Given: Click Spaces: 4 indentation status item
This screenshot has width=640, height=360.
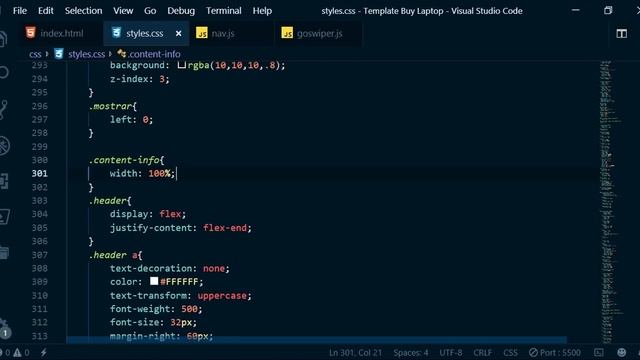Looking at the screenshot, I should point(411,353).
